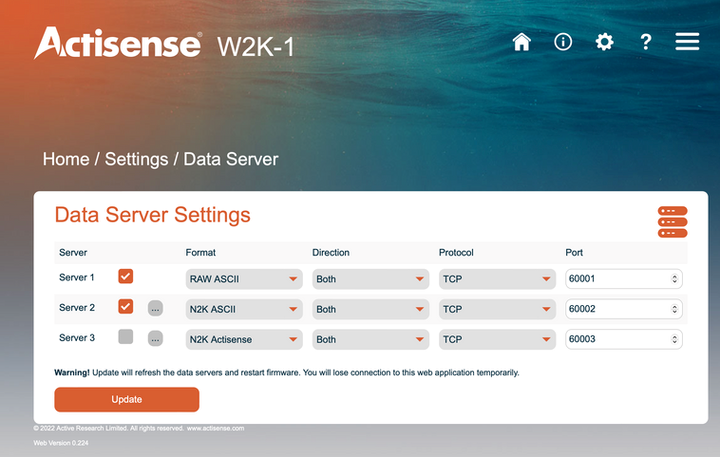This screenshot has height=457, width=720.
Task: Click the Server 2 row label
Action: [77, 308]
